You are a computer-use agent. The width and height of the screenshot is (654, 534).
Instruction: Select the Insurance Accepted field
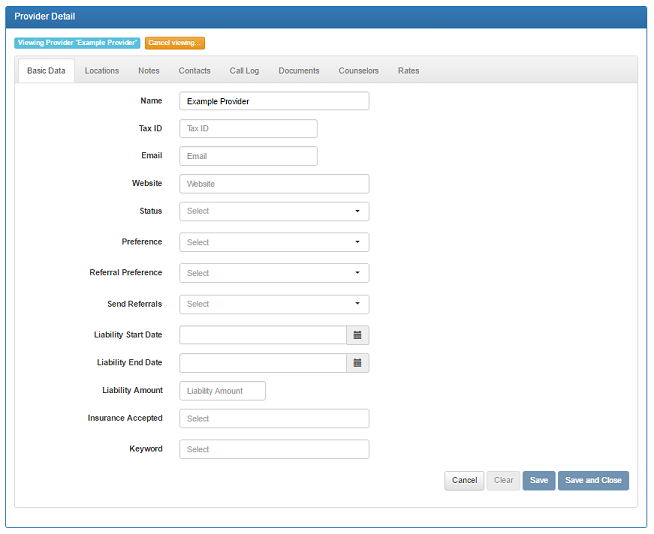274,419
